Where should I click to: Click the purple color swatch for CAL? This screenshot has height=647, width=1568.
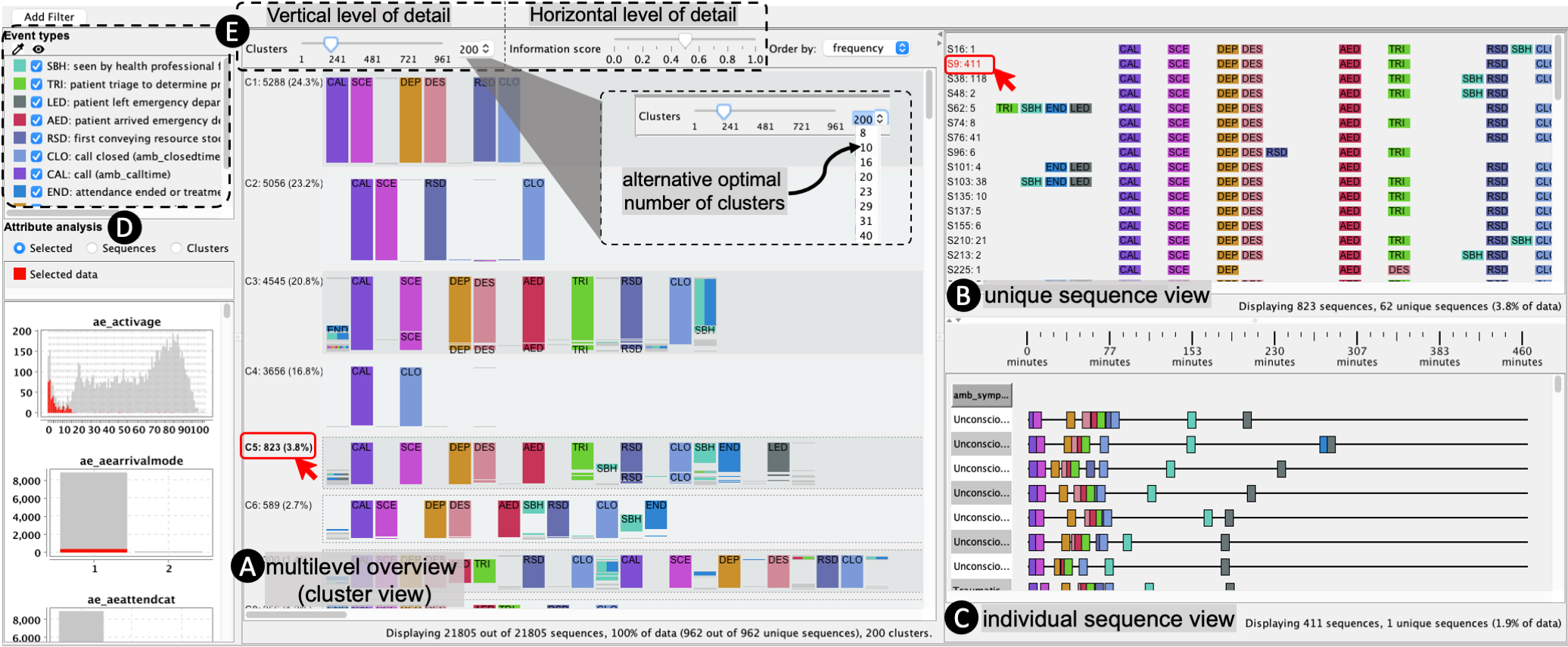point(20,174)
